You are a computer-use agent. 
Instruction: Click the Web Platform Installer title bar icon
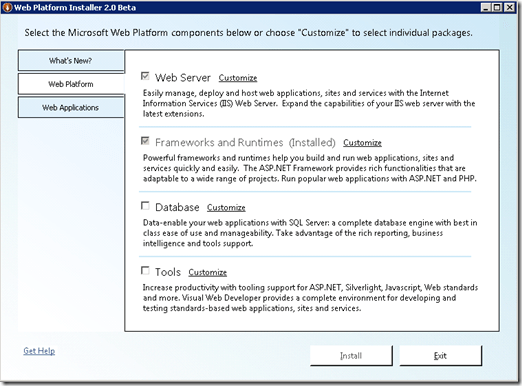click(8, 7)
